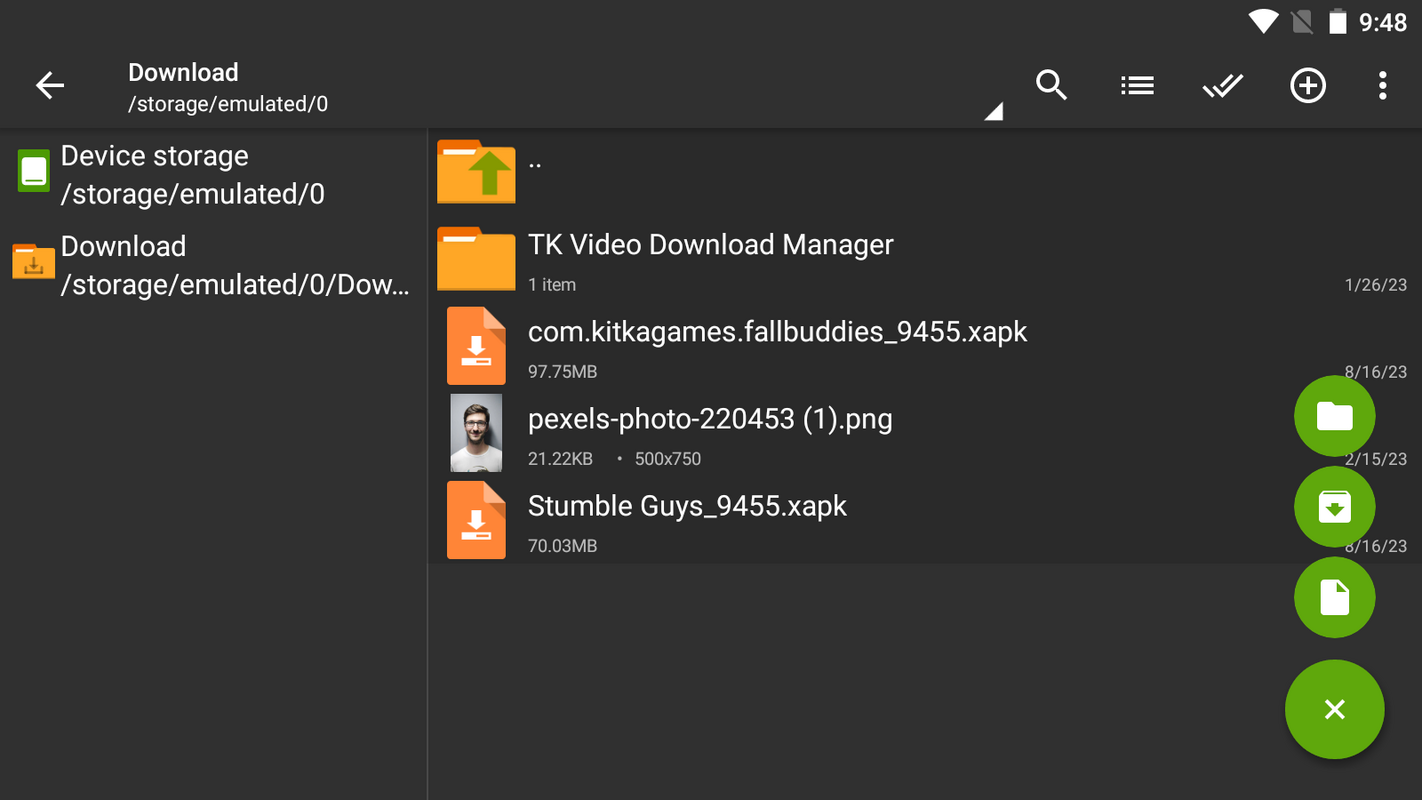Open the pexels-photo-220453 image thumbnail
The height and width of the screenshot is (800, 1422).
(x=476, y=433)
